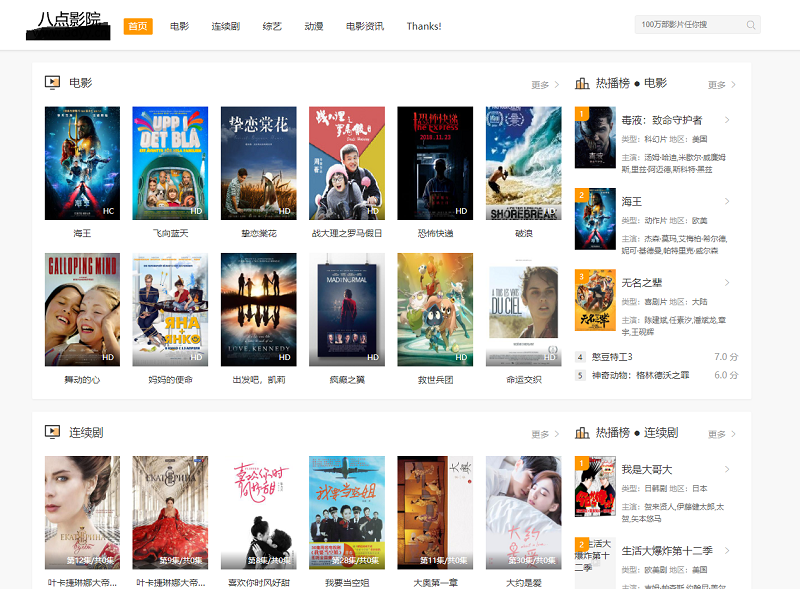800x589 pixels.
Task: Click arrow next to 毒液：致命守护者
Action: click(727, 120)
